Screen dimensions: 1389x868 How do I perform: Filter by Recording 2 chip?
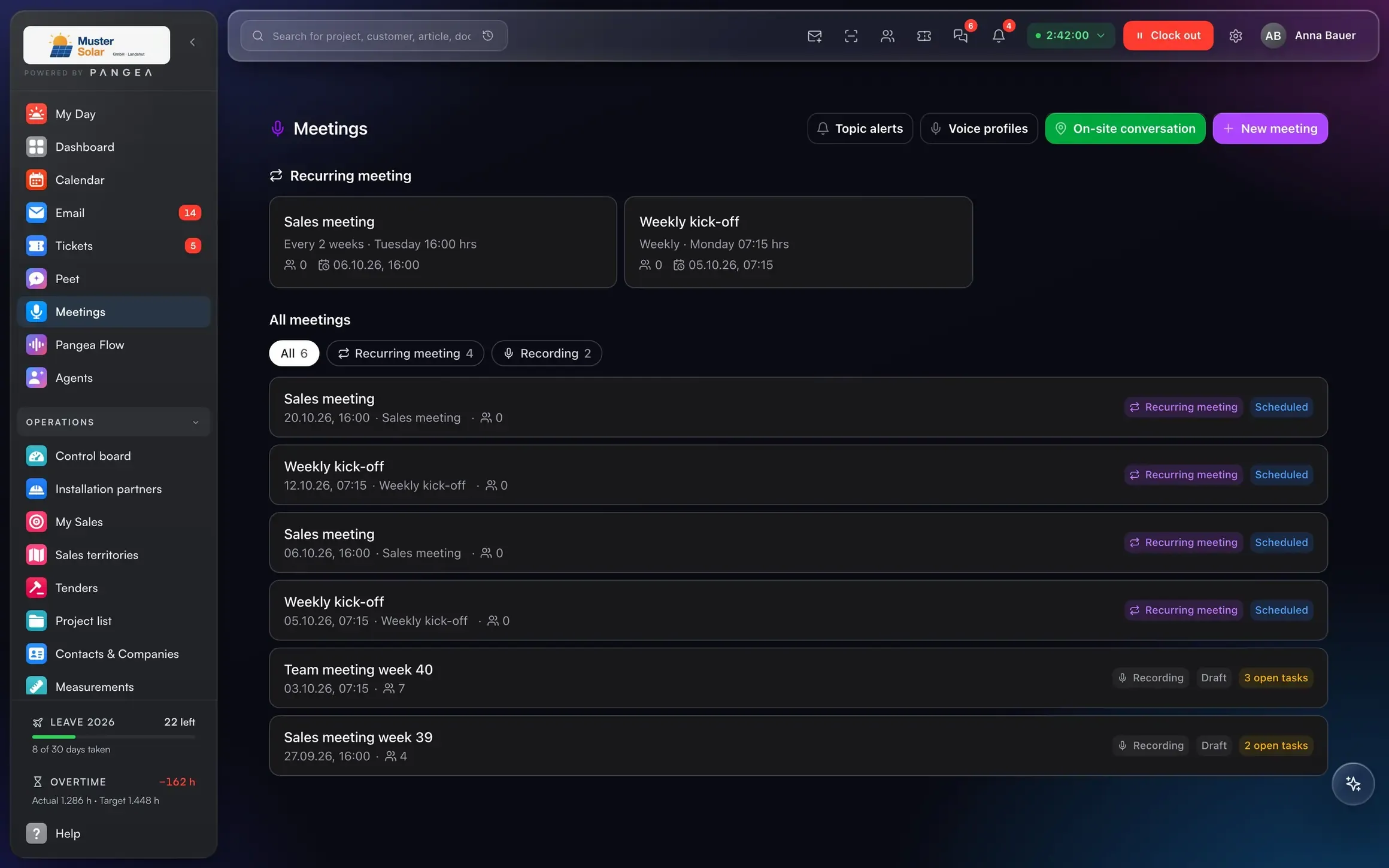547,353
